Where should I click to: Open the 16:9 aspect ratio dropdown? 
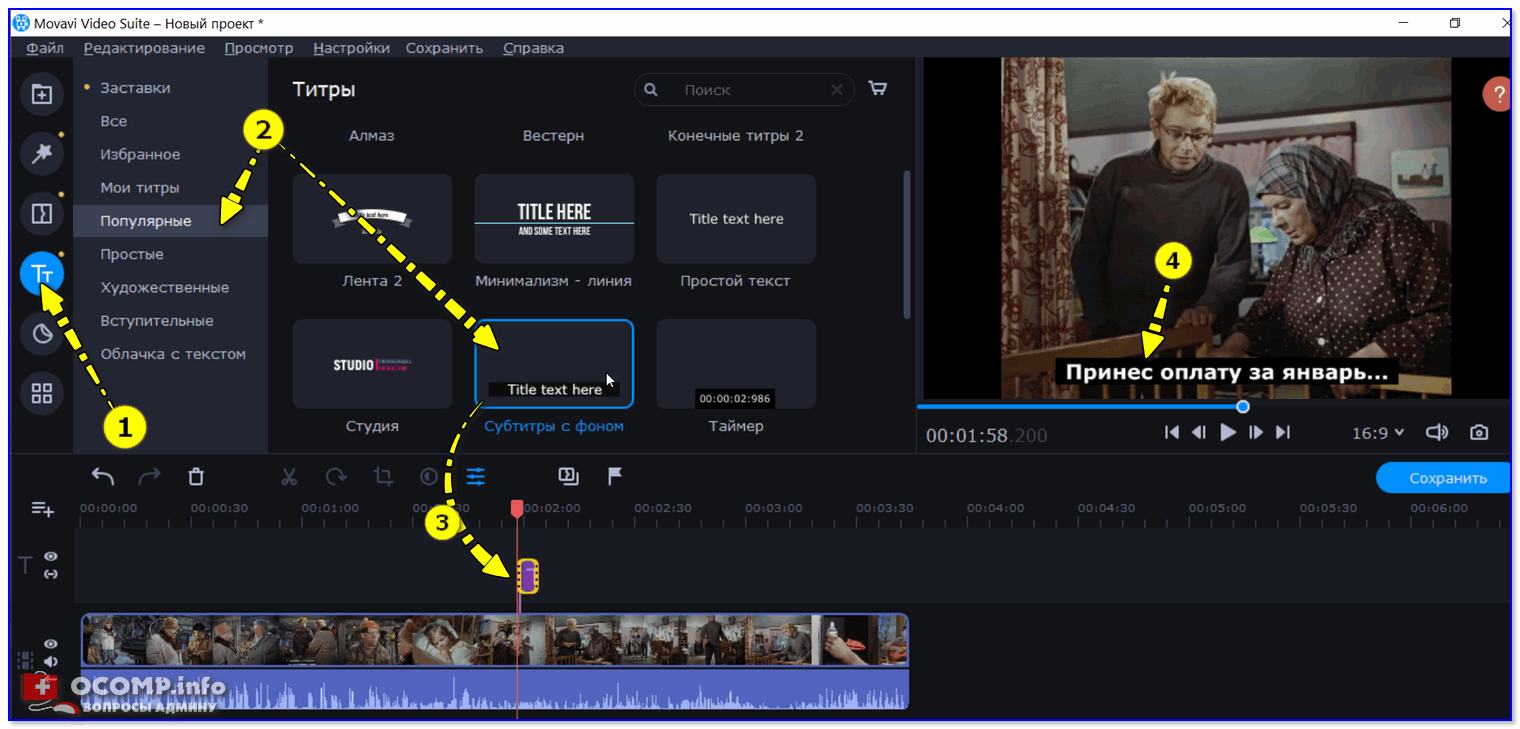[1378, 433]
